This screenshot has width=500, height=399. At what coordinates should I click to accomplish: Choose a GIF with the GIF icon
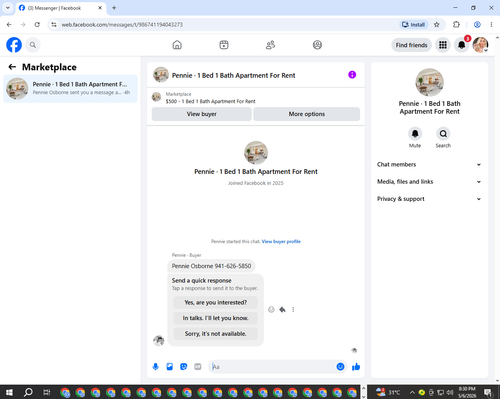[x=198, y=367]
